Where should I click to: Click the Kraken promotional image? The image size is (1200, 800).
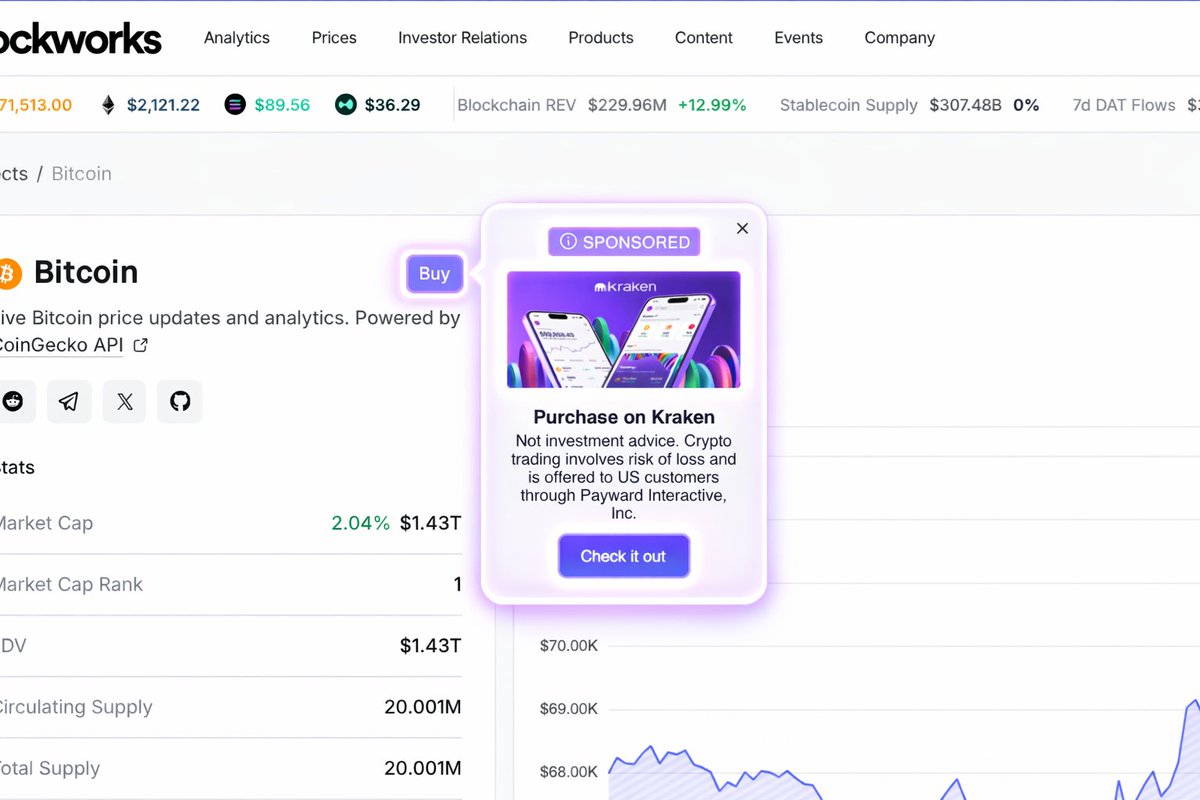click(623, 328)
